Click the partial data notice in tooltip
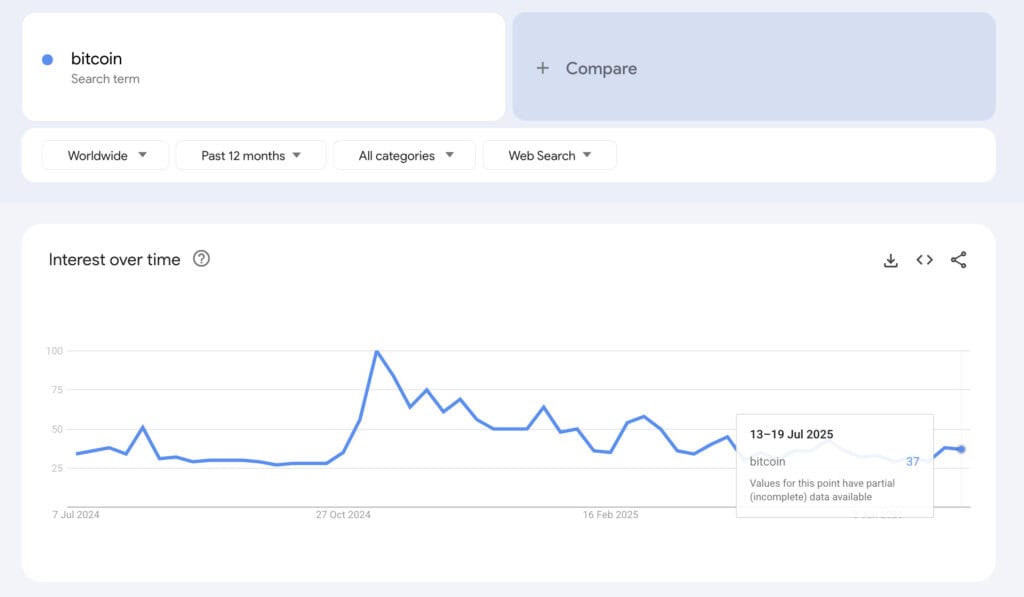1024x597 pixels. point(822,490)
